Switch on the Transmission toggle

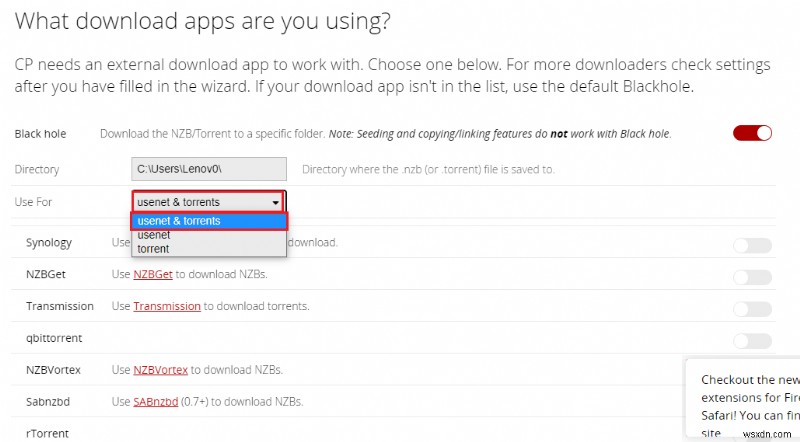pyautogui.click(x=752, y=309)
